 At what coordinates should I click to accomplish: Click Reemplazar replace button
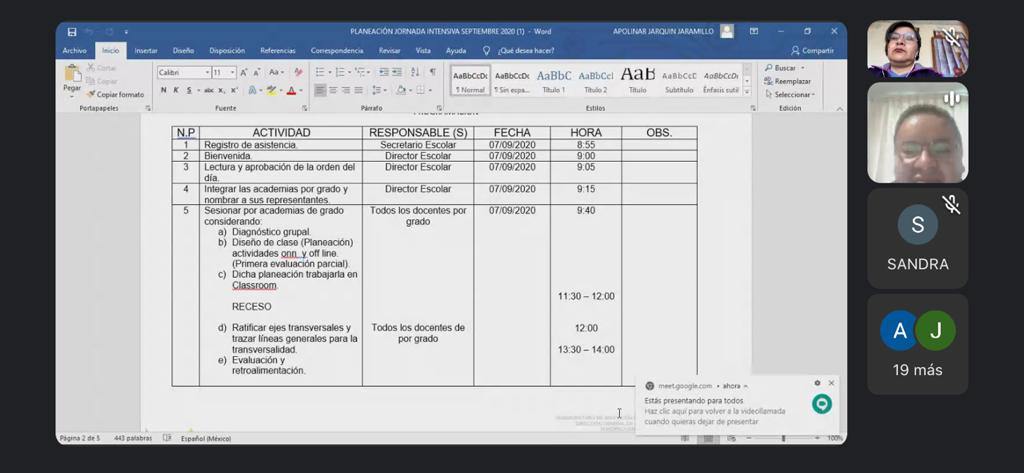pyautogui.click(x=788, y=81)
